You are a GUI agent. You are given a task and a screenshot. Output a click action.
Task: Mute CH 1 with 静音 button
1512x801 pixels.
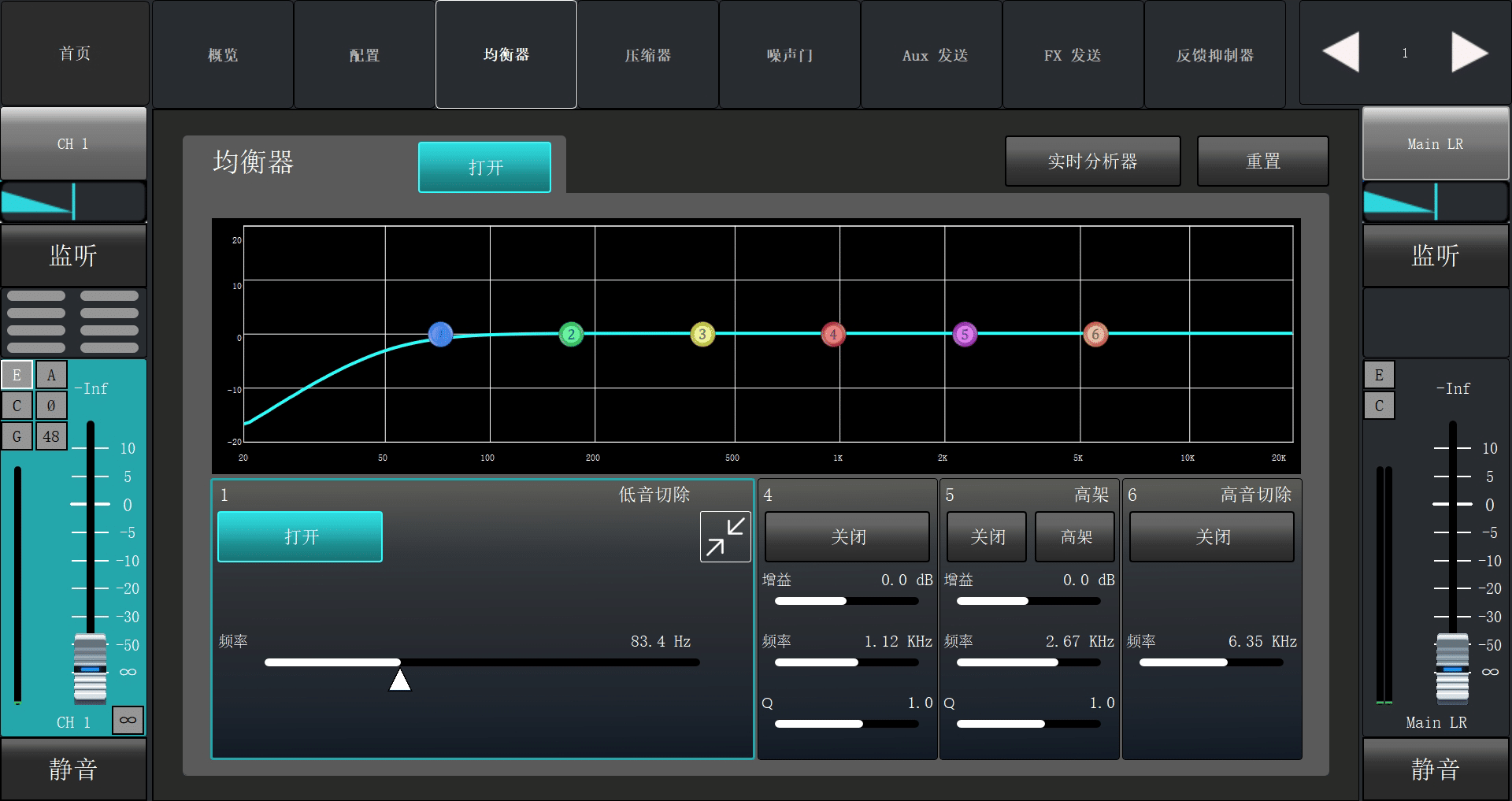(x=73, y=769)
